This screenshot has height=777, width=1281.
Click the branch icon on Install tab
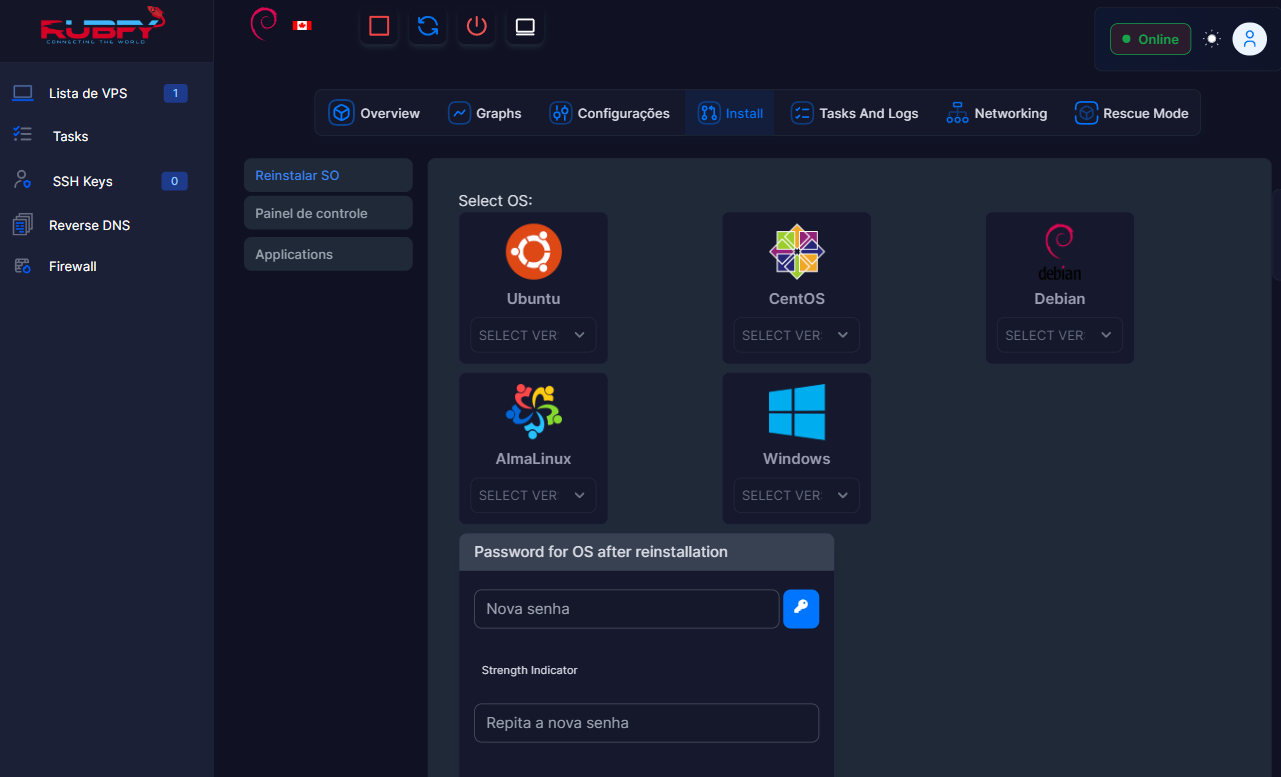coord(709,113)
